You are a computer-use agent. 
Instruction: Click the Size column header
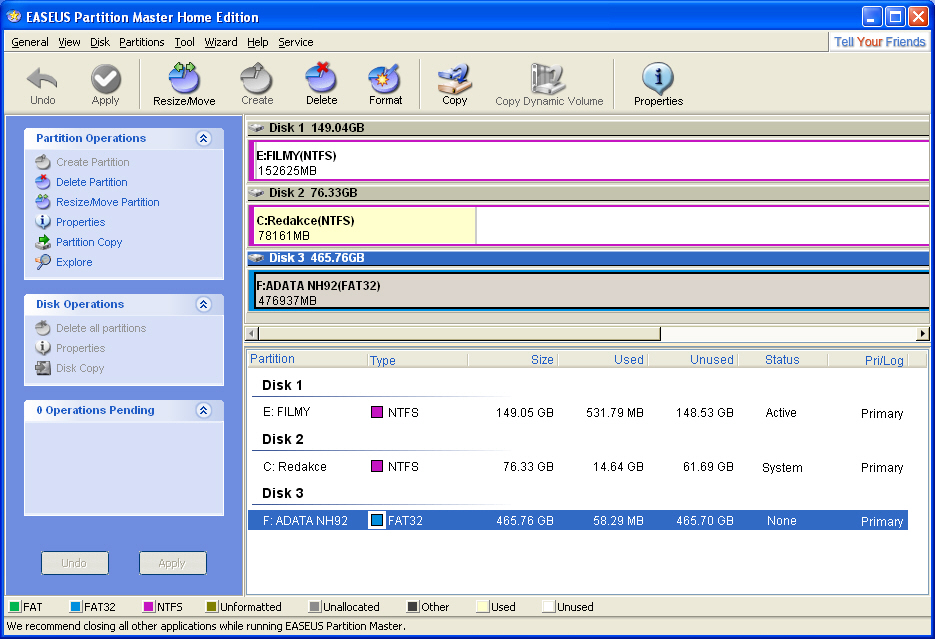tap(542, 360)
